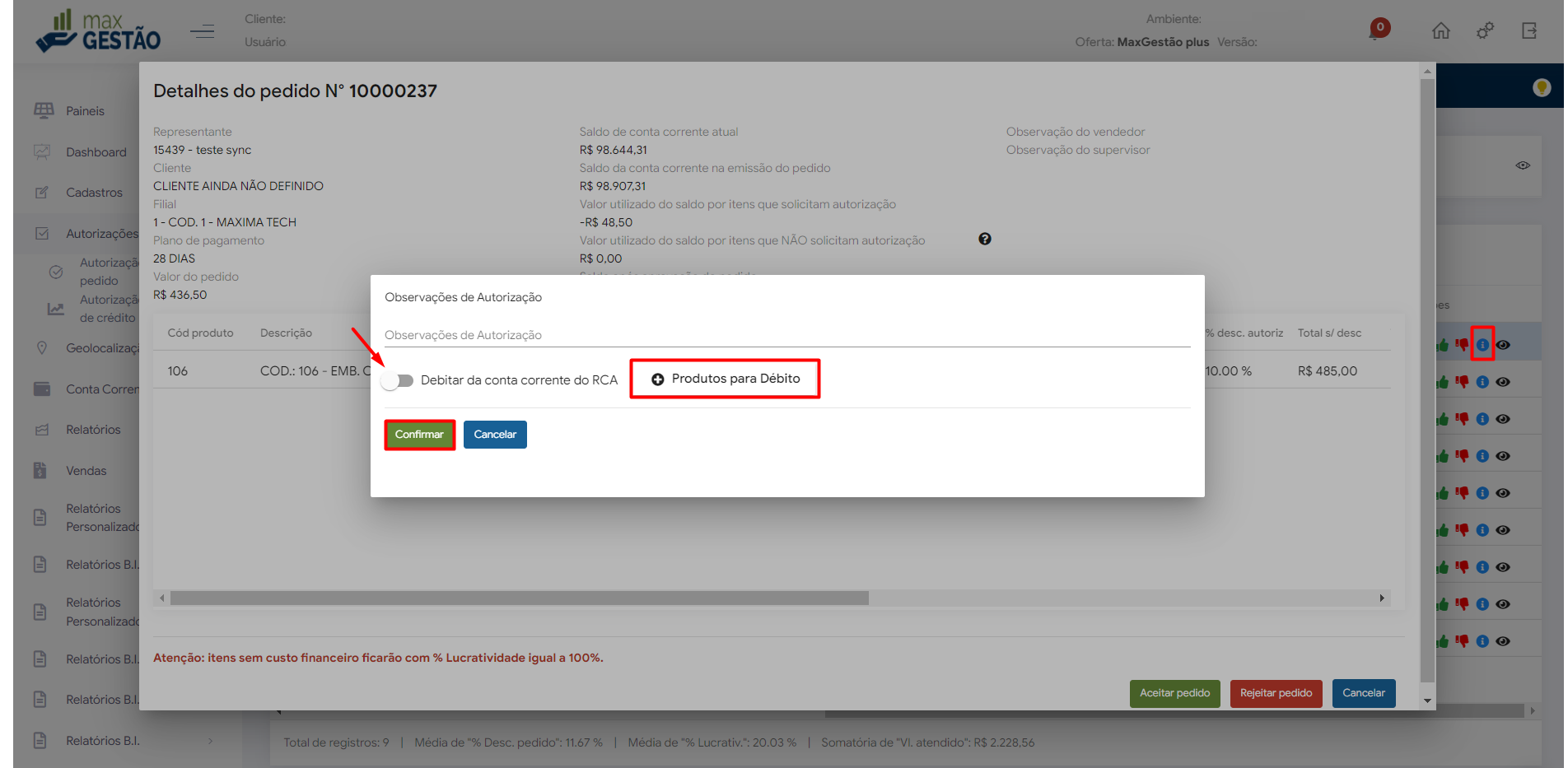Click Cancelar in the Observações de Autorização popup
Image resolution: width=1568 pixels, height=768 pixels.
tap(495, 435)
